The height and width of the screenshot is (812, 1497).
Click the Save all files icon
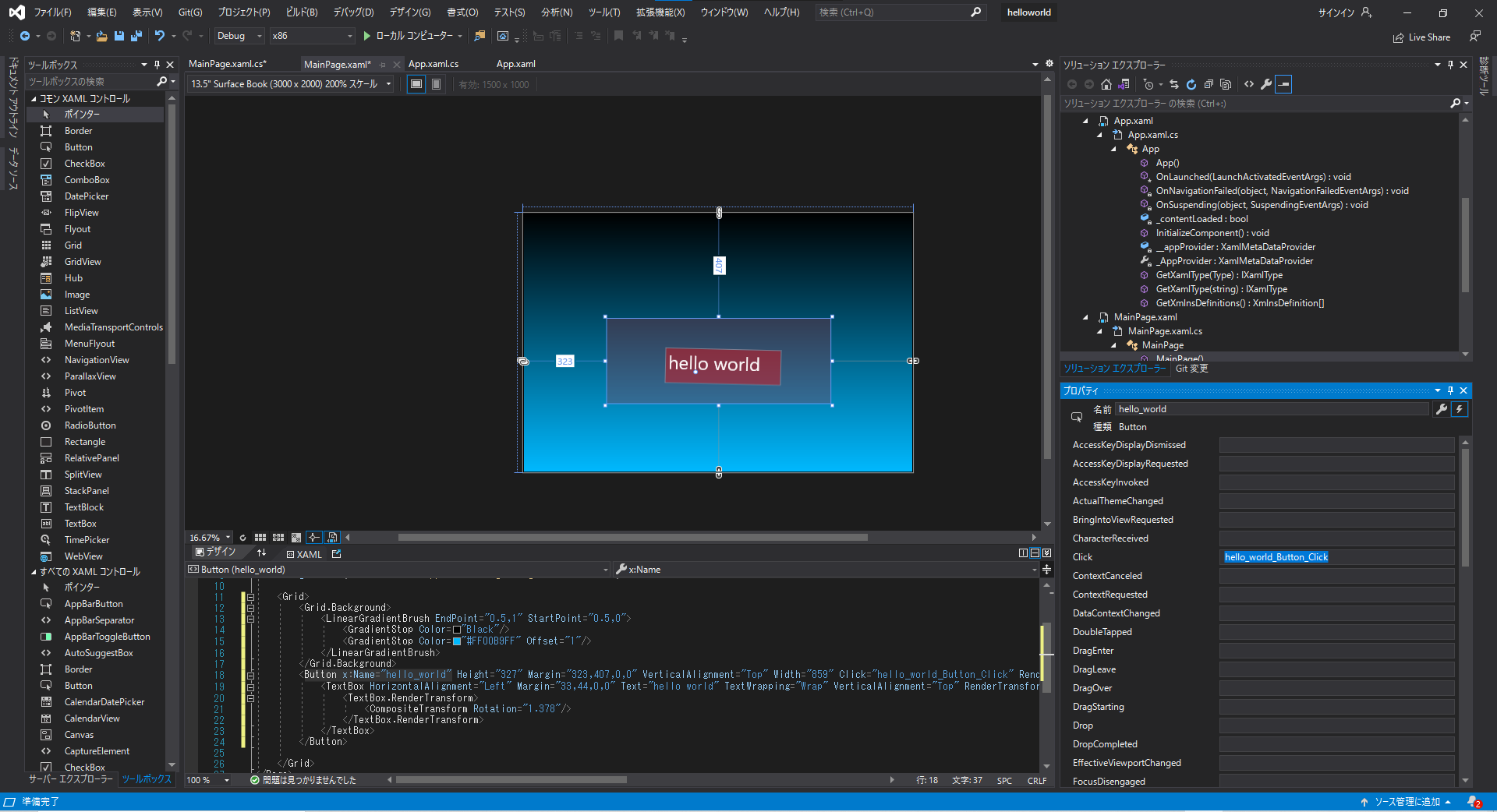pos(136,36)
